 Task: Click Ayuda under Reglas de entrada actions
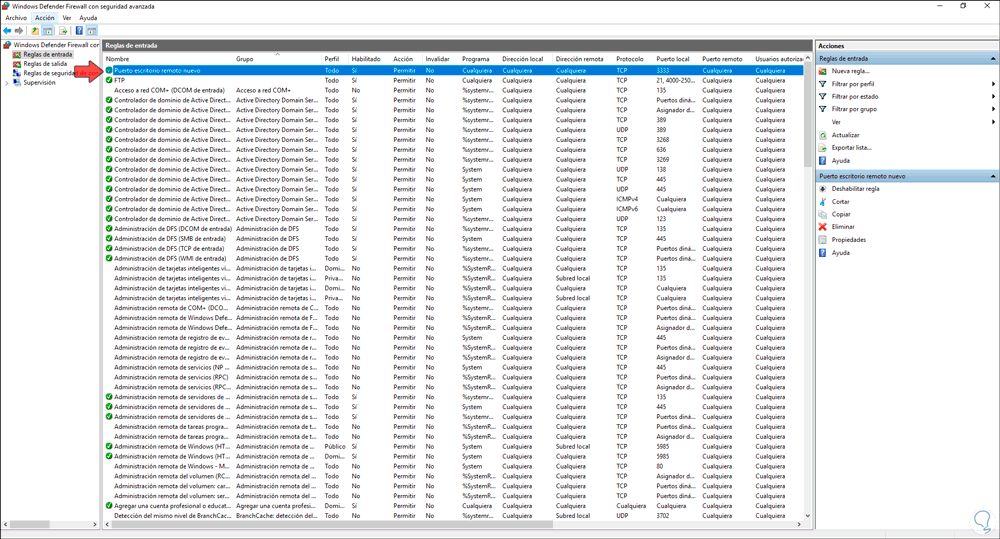click(841, 161)
